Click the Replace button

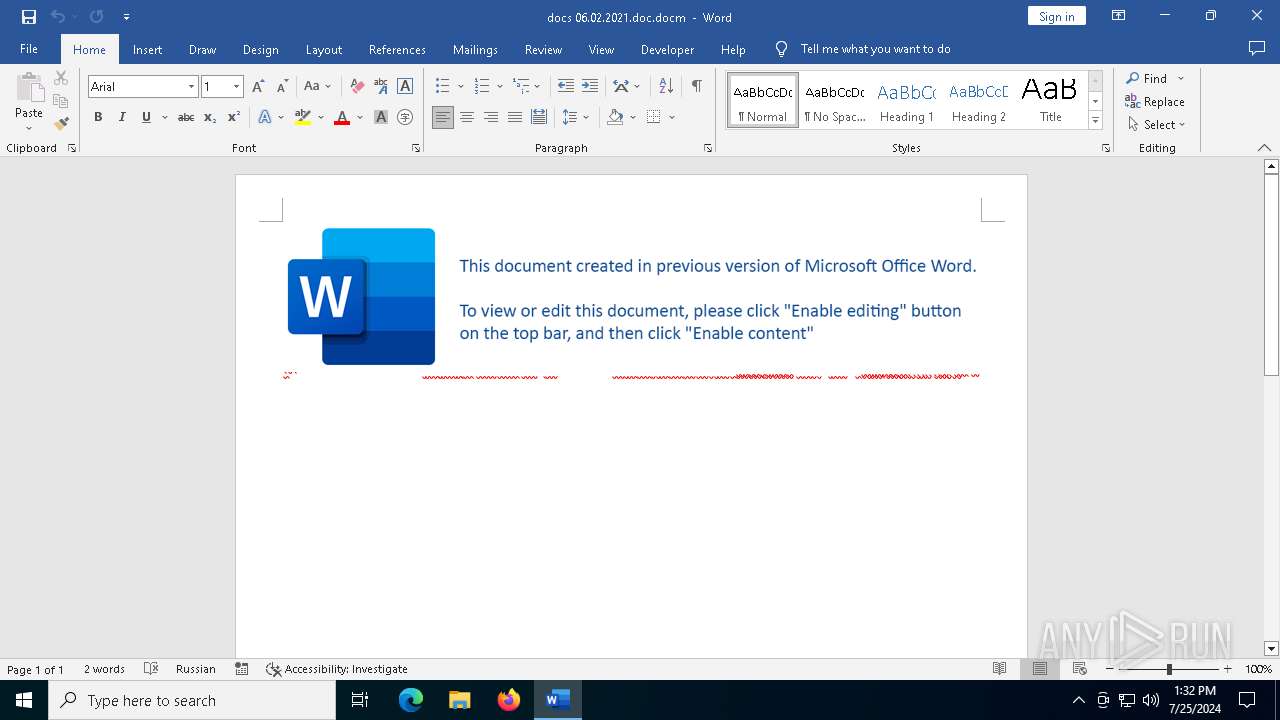tap(1155, 102)
